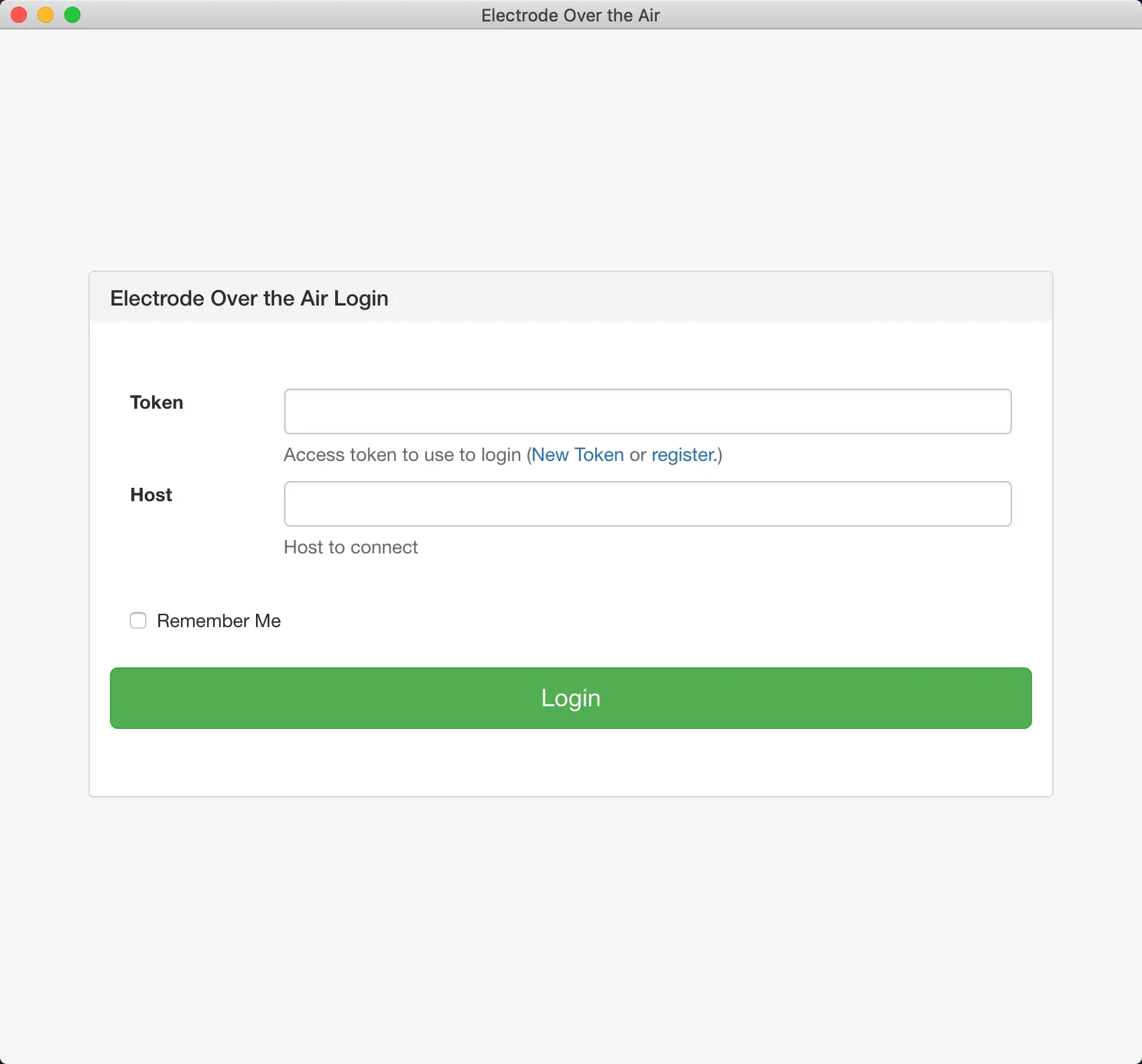Image resolution: width=1142 pixels, height=1064 pixels.
Task: Follow the register link
Action: [682, 455]
